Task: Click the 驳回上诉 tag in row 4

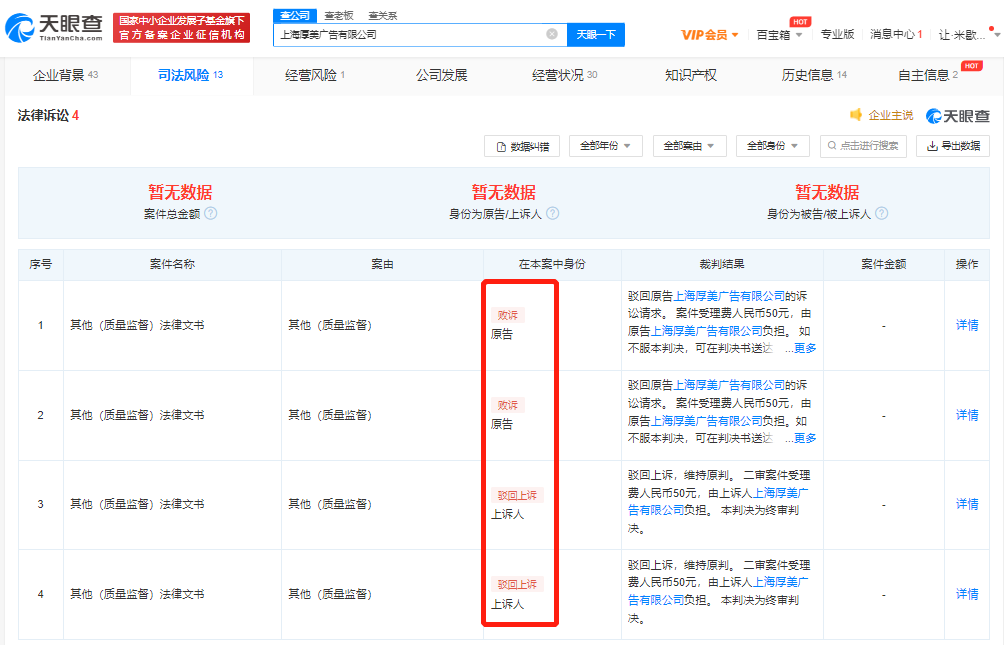Action: tap(517, 585)
